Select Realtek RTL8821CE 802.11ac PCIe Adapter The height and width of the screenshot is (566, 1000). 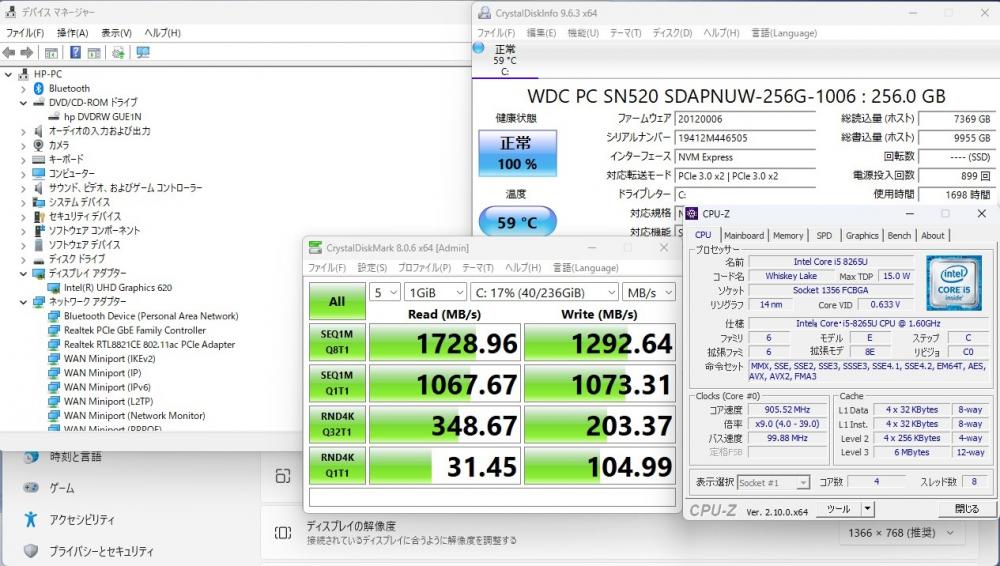(x=149, y=345)
